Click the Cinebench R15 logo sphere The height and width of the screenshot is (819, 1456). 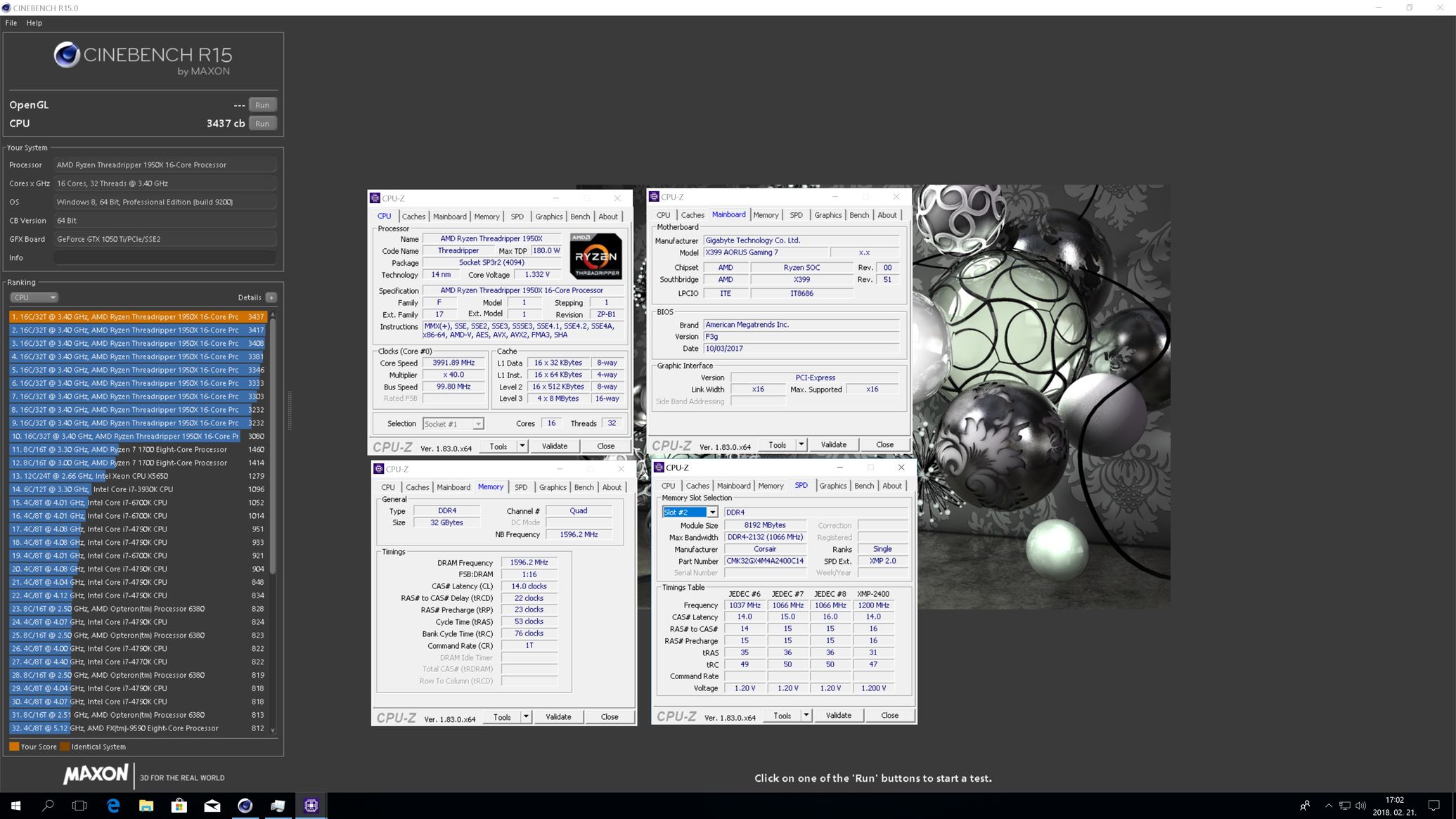(67, 55)
